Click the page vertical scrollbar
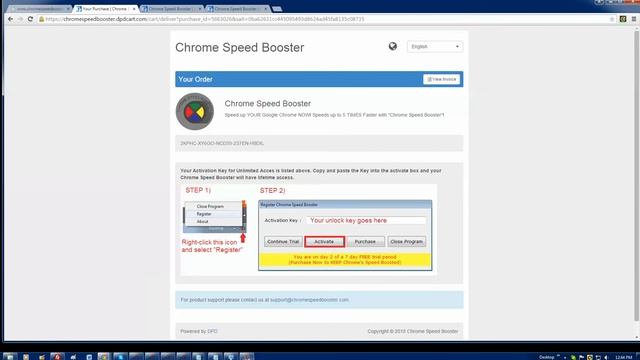Image resolution: width=640 pixels, height=360 pixels. tap(636, 176)
